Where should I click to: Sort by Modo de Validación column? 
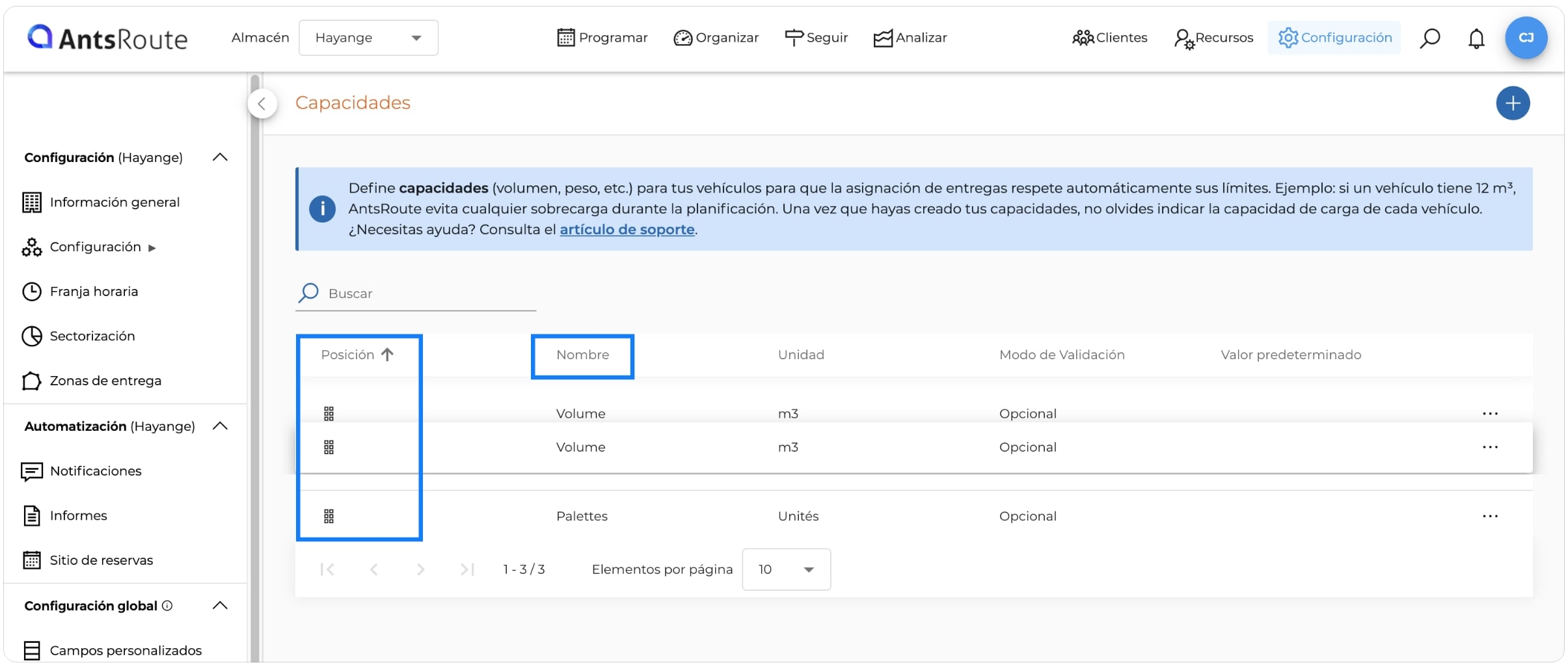click(1062, 355)
